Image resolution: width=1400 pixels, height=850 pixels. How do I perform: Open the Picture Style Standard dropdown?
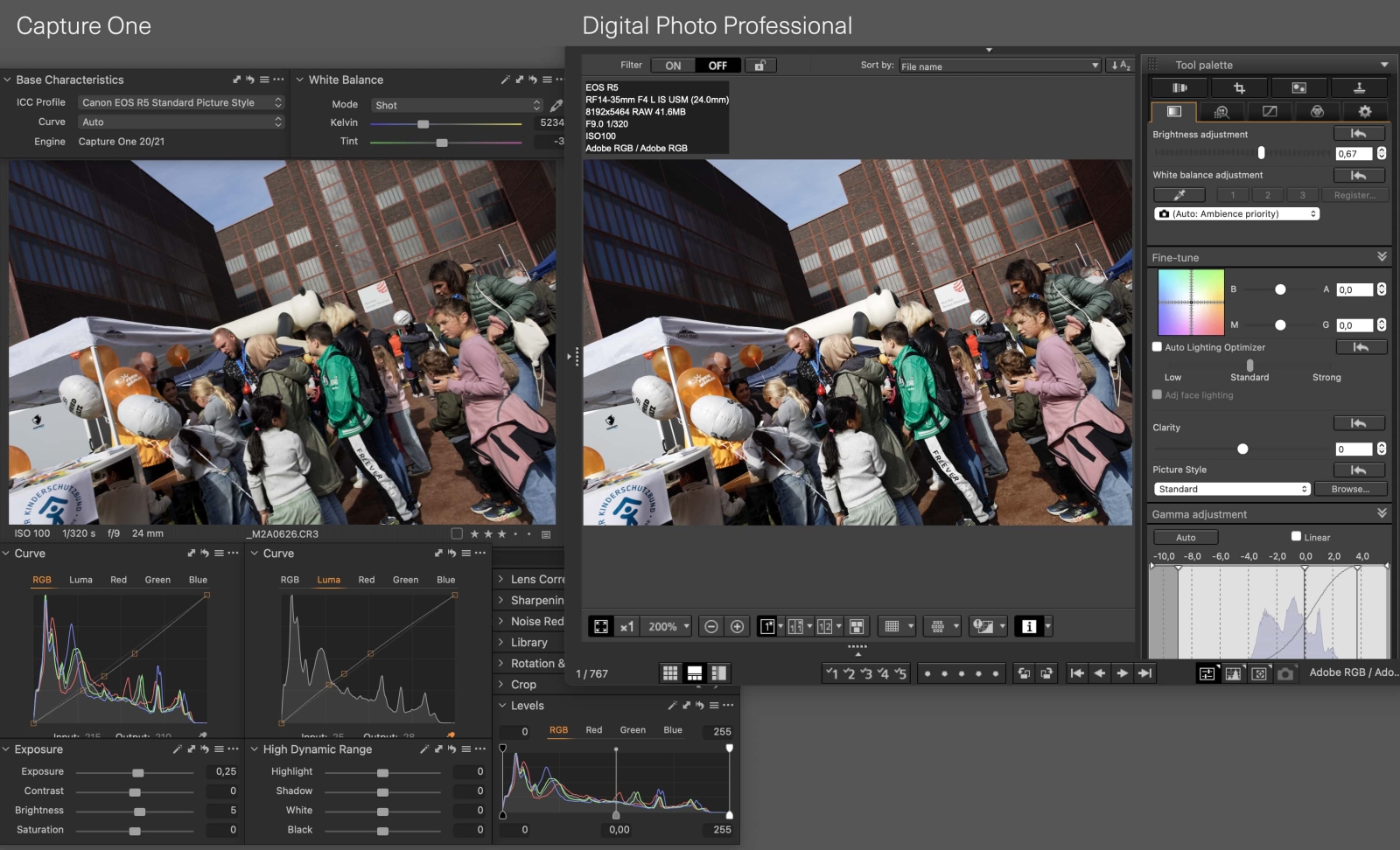pos(1231,489)
